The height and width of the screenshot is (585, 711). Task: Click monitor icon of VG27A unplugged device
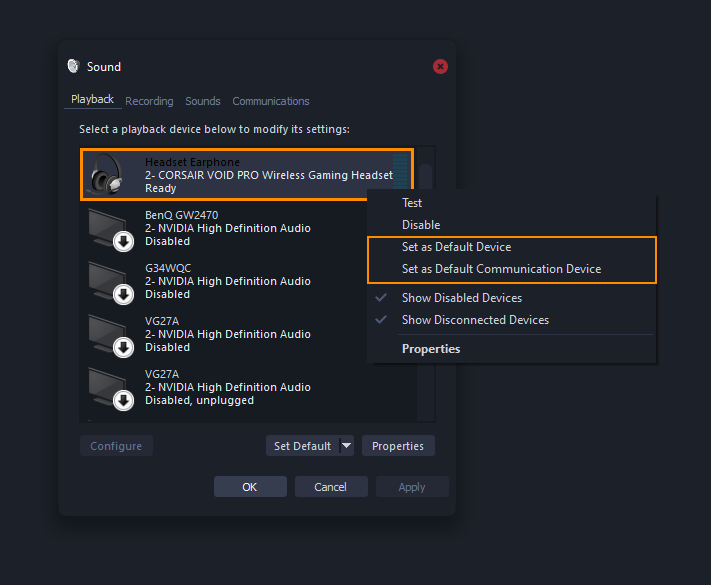111,388
